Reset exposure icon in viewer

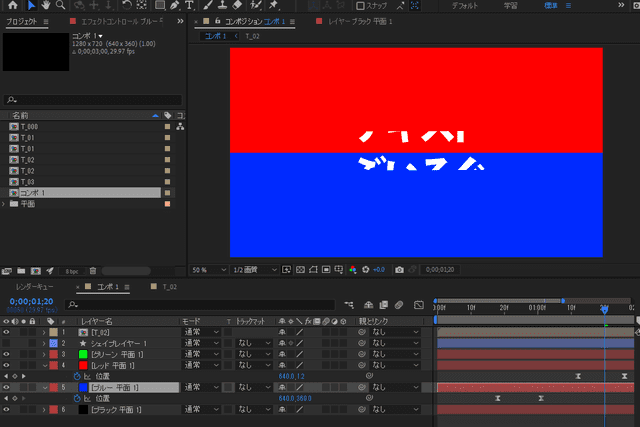366,270
